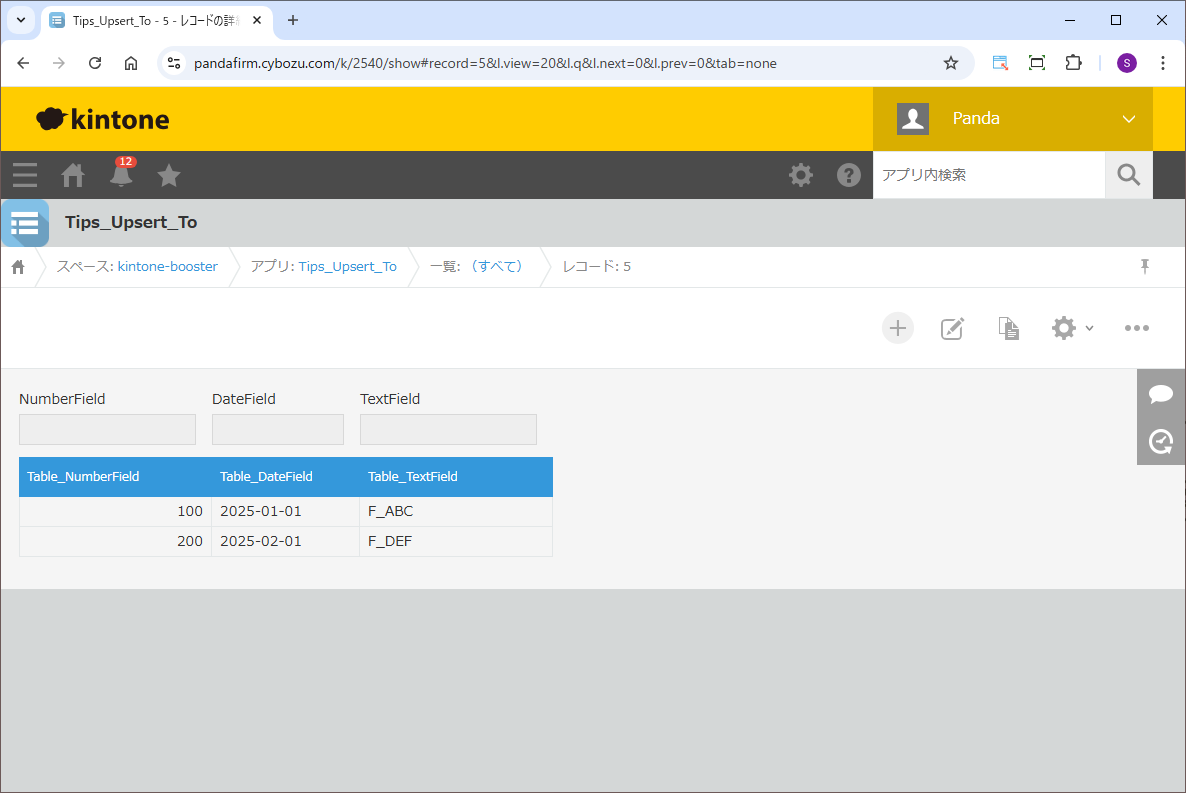Image resolution: width=1186 pixels, height=793 pixels.
Task: Open the three-line navigation menu
Action: pyautogui.click(x=25, y=175)
